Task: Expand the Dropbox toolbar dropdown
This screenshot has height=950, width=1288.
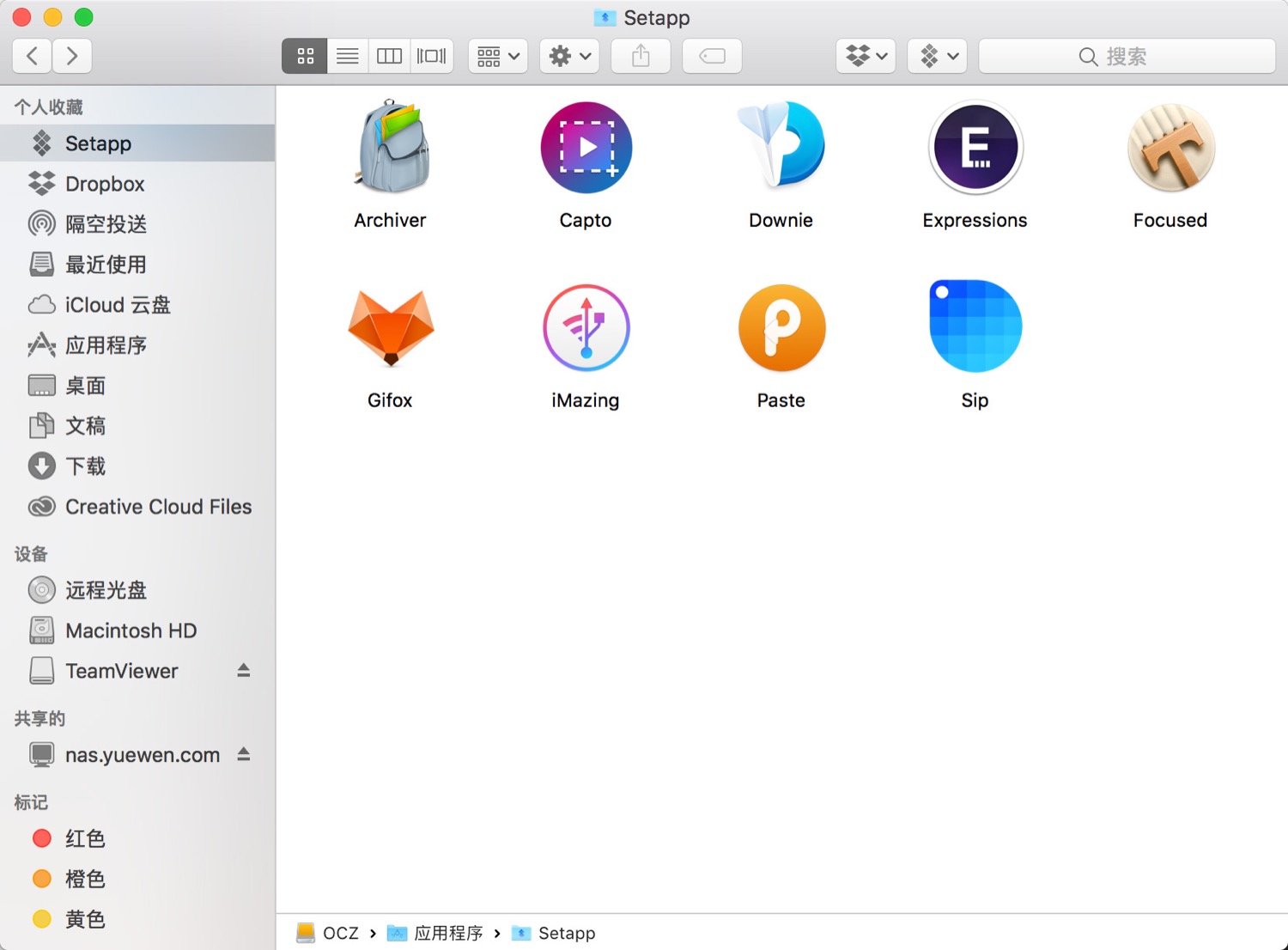Action: pos(866,57)
